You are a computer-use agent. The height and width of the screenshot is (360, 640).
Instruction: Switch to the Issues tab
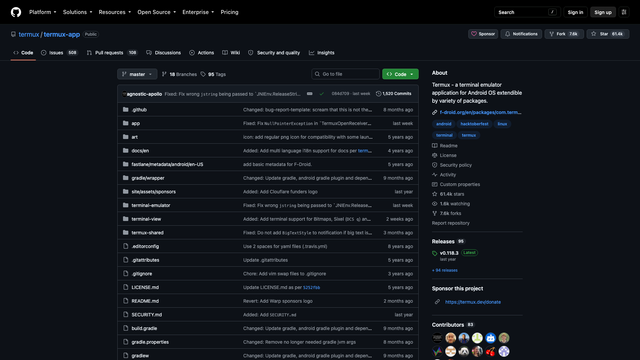coord(59,53)
